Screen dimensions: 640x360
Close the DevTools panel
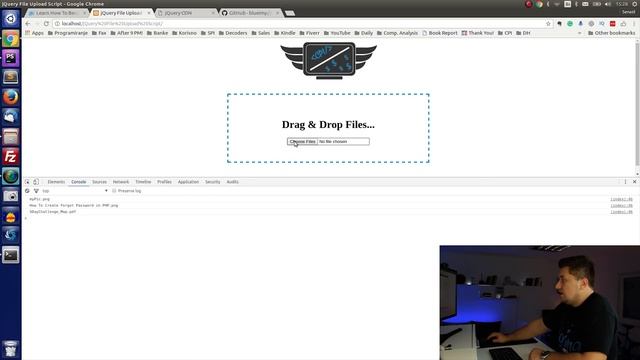click(635, 182)
